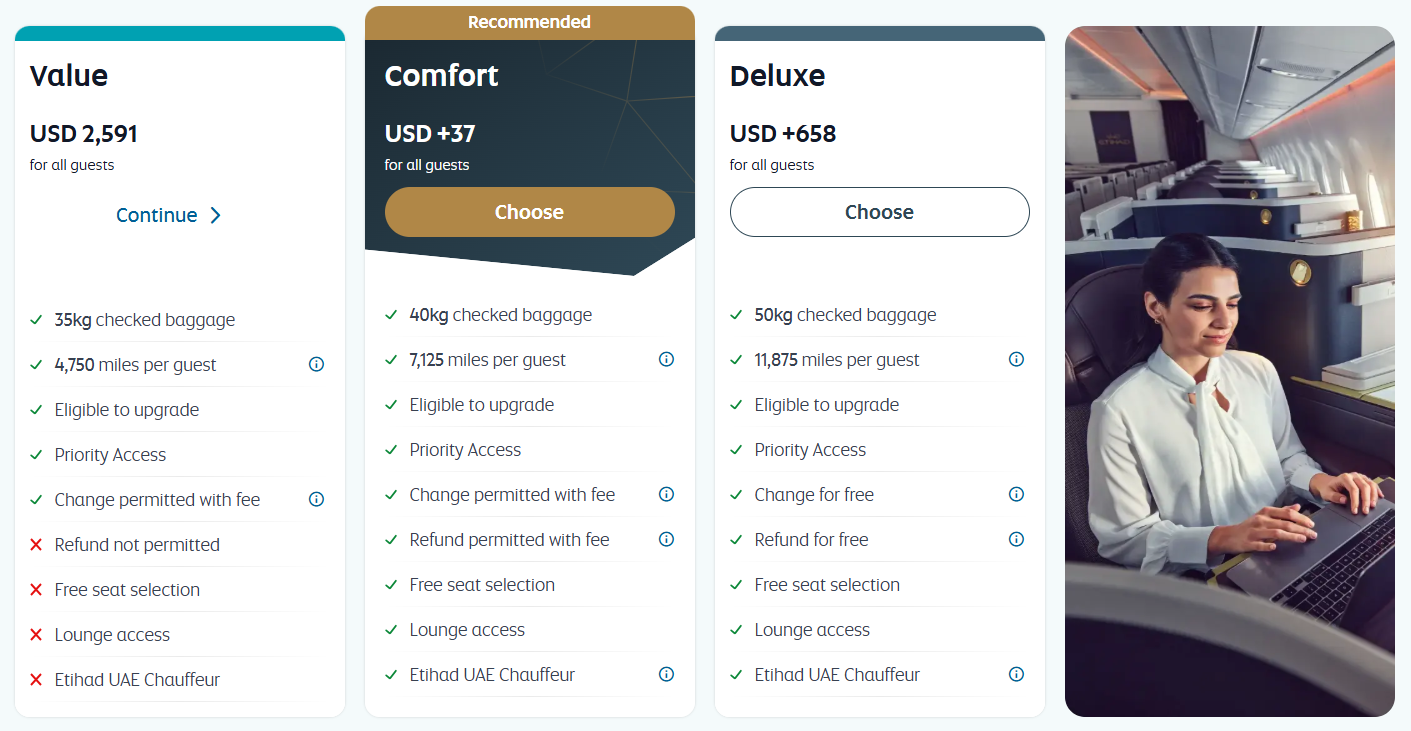
Task: Open Etihad UAE Chauffeur info on Comfort
Action: [x=666, y=674]
